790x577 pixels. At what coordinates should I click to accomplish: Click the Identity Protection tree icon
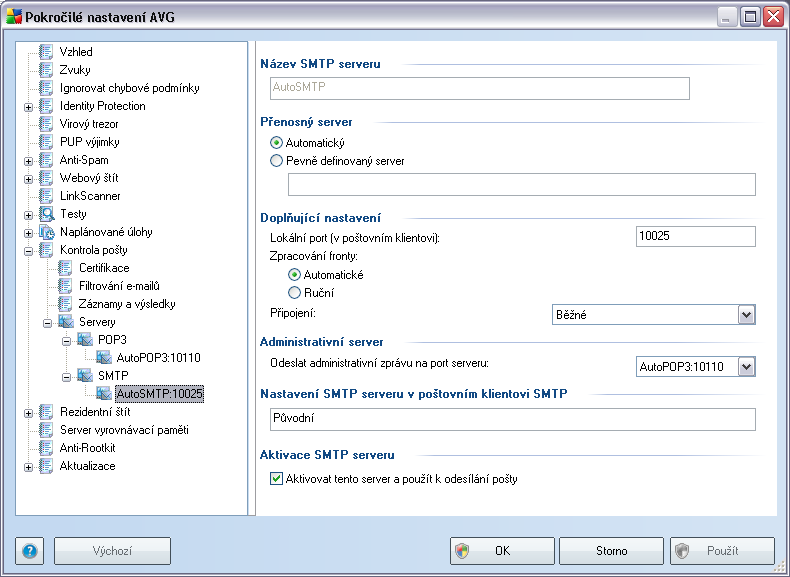click(46, 106)
